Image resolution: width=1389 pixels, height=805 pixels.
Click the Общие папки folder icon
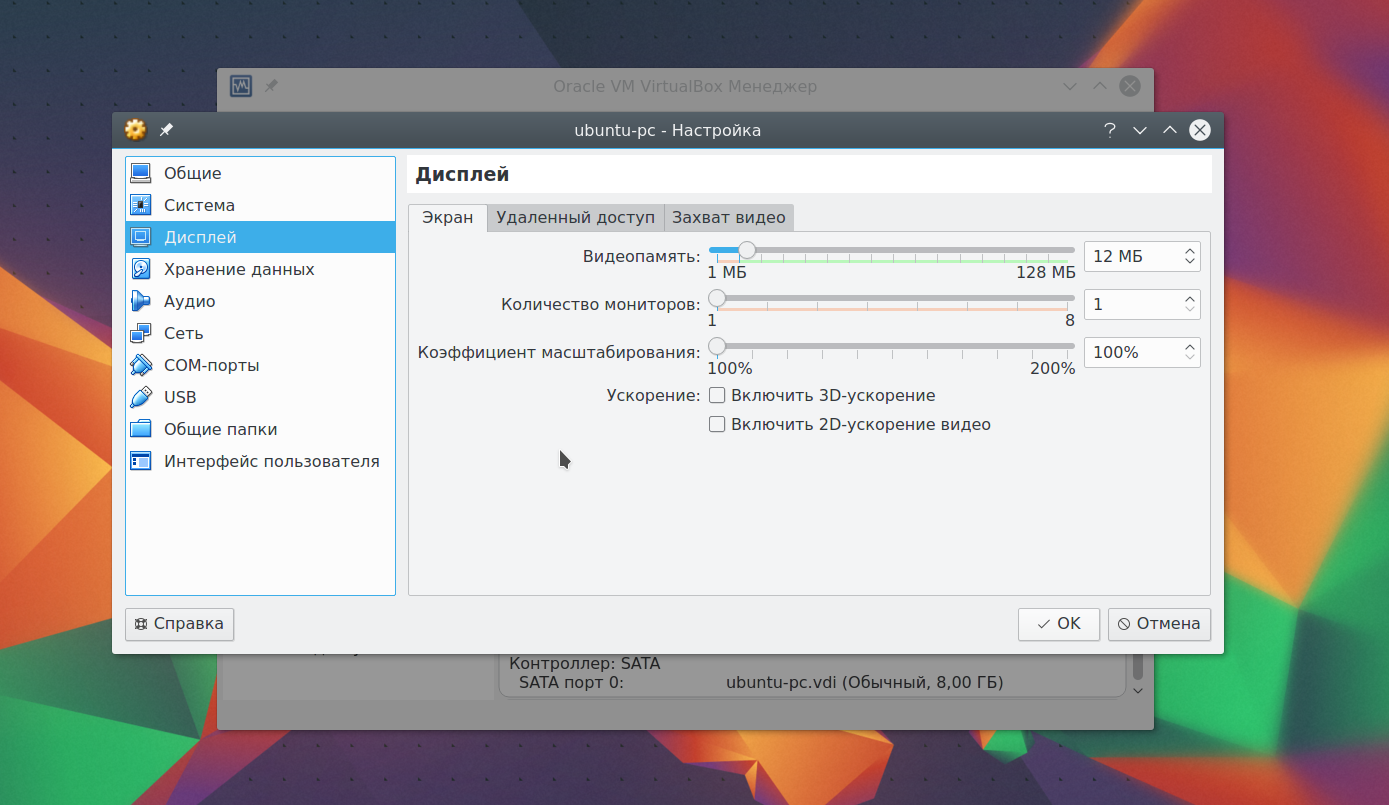point(141,429)
